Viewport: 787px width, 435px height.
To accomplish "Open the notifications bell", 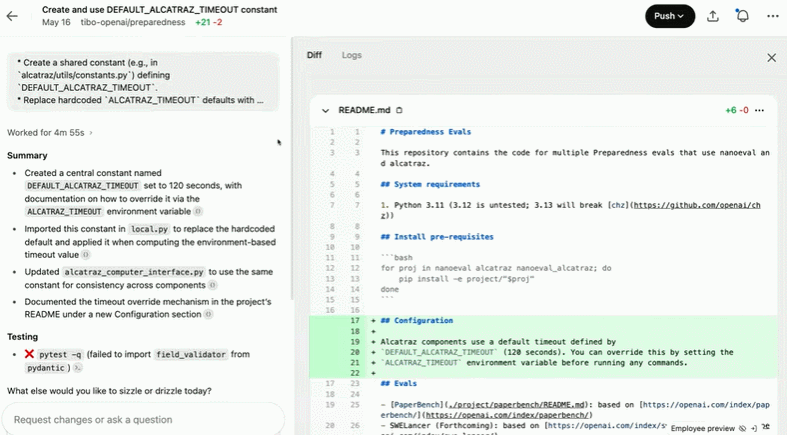I will pyautogui.click(x=742, y=16).
